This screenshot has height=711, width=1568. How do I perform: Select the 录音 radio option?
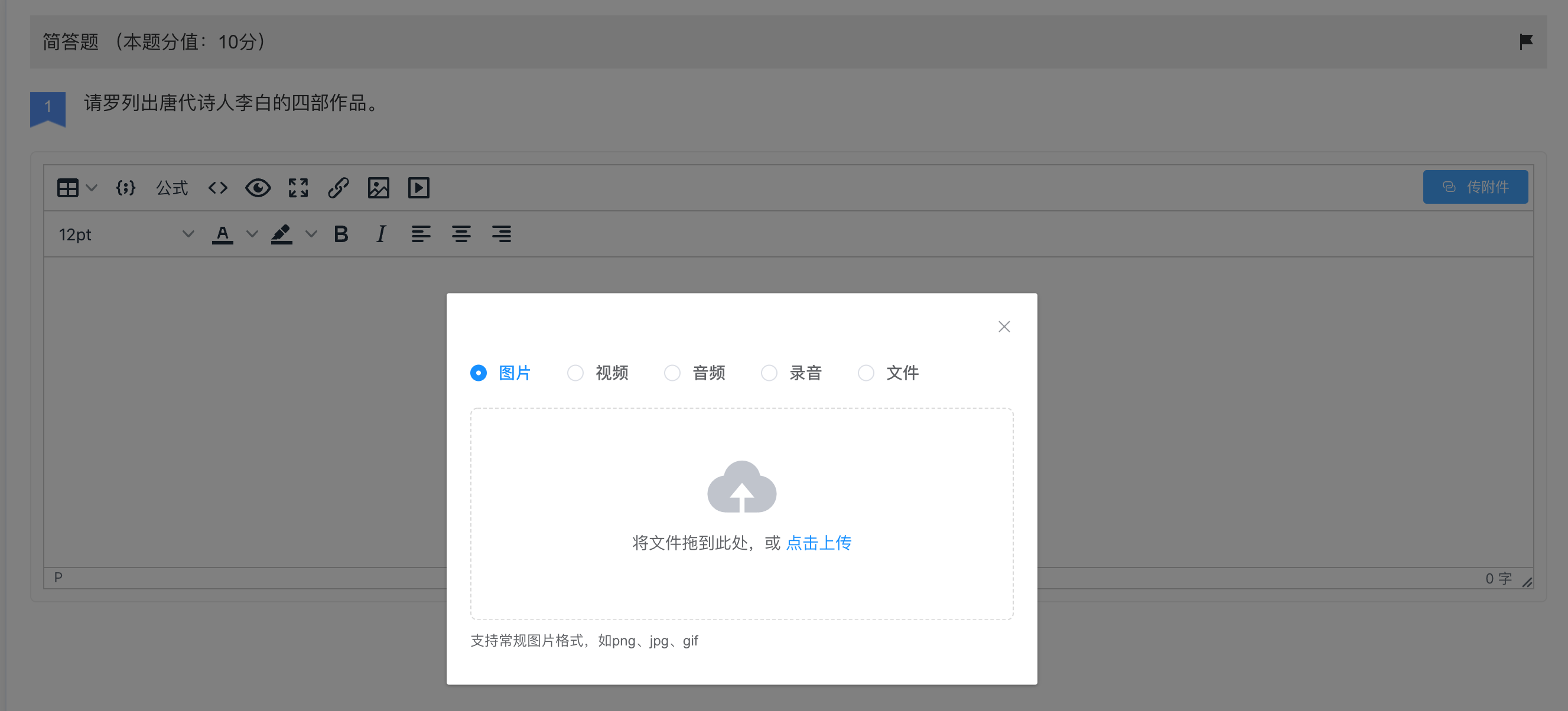[791, 373]
